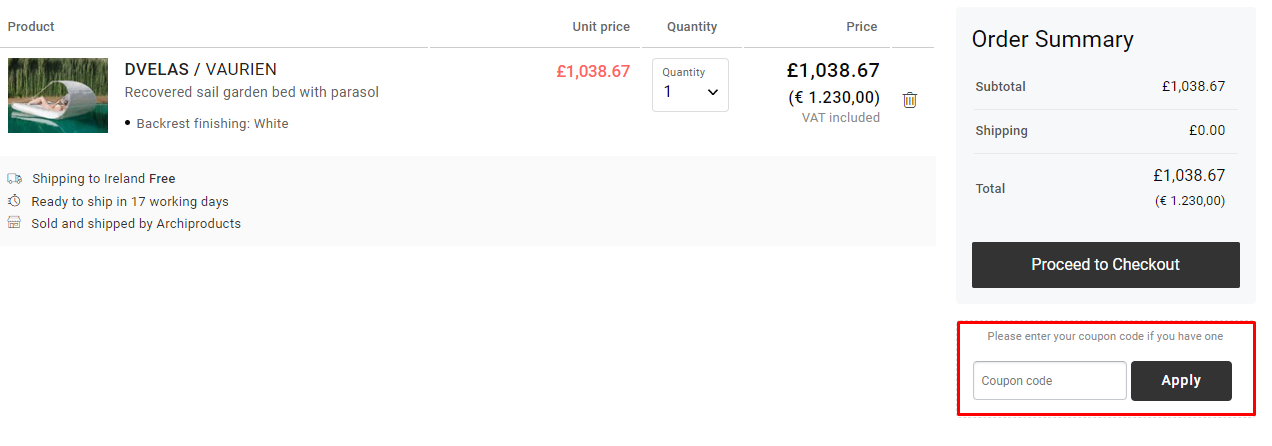
Task: Apply the coupon code
Action: [1181, 381]
